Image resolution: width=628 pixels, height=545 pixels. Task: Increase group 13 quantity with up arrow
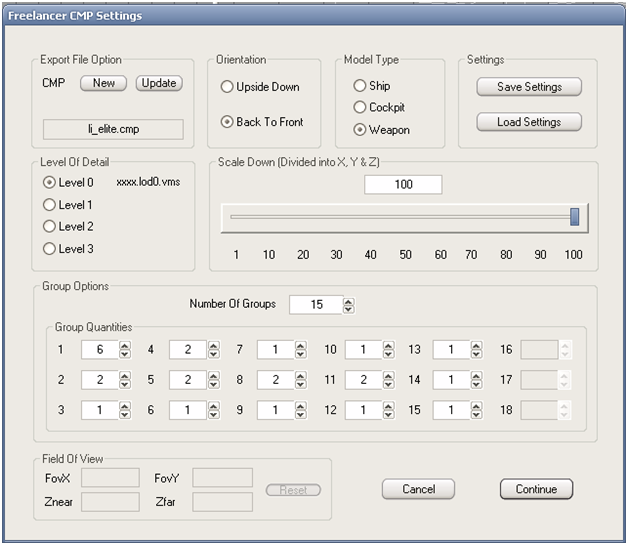pos(477,346)
